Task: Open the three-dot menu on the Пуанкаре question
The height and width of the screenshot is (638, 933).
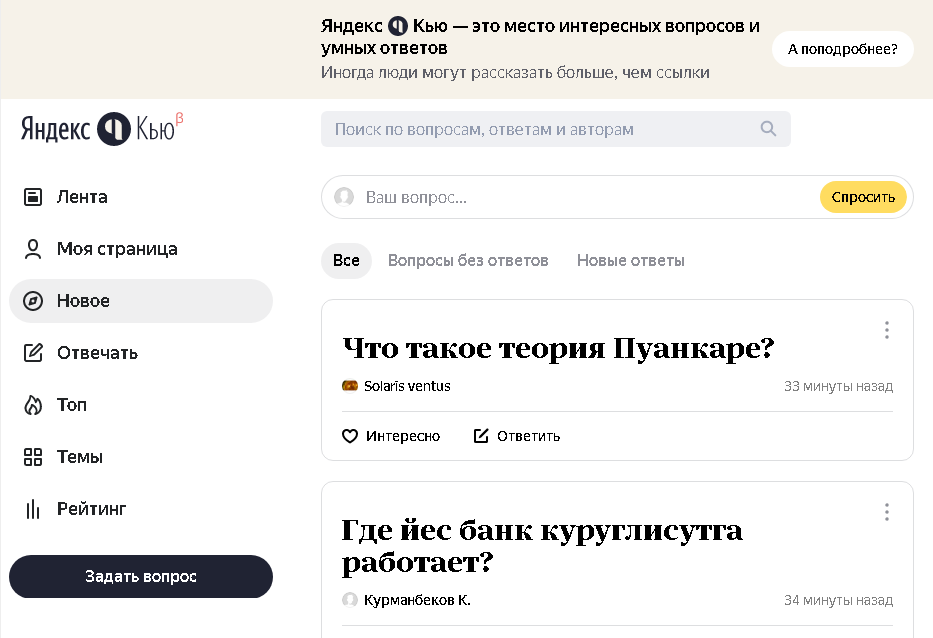Action: [x=886, y=330]
